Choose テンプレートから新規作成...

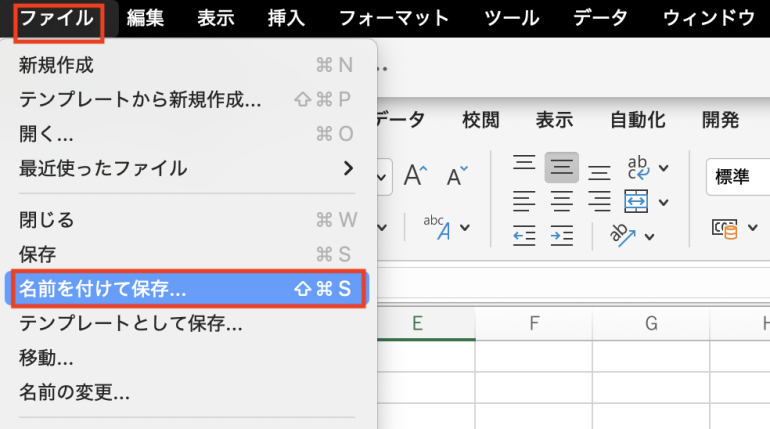coord(187,100)
